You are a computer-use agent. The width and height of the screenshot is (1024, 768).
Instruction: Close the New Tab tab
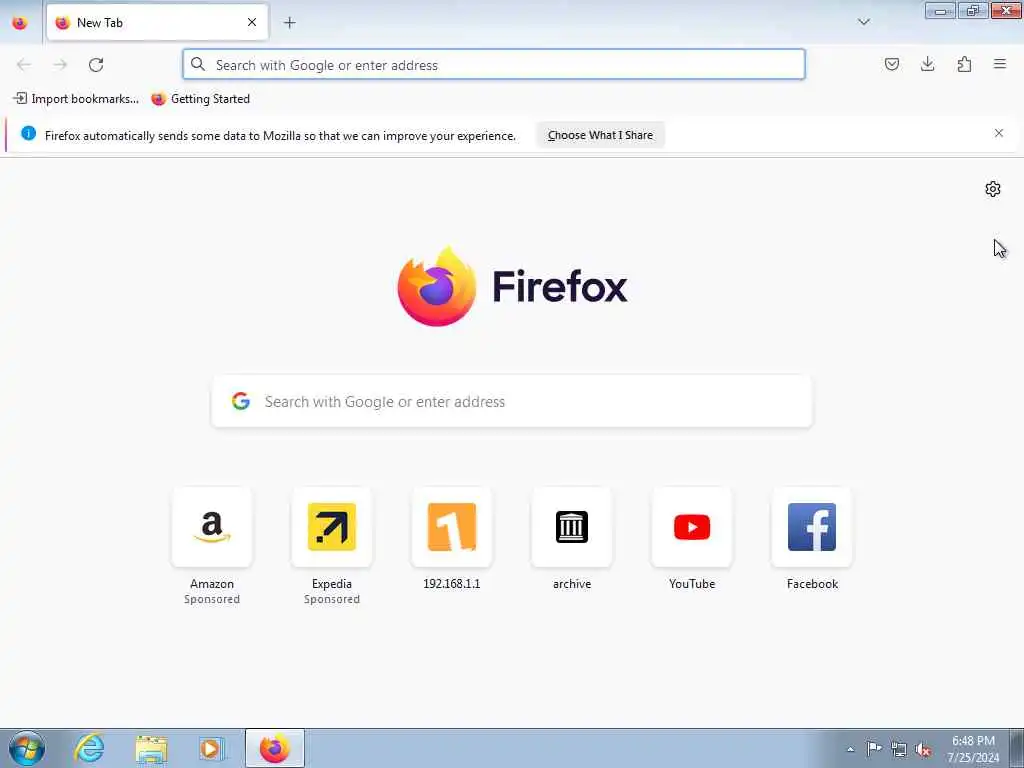[252, 23]
